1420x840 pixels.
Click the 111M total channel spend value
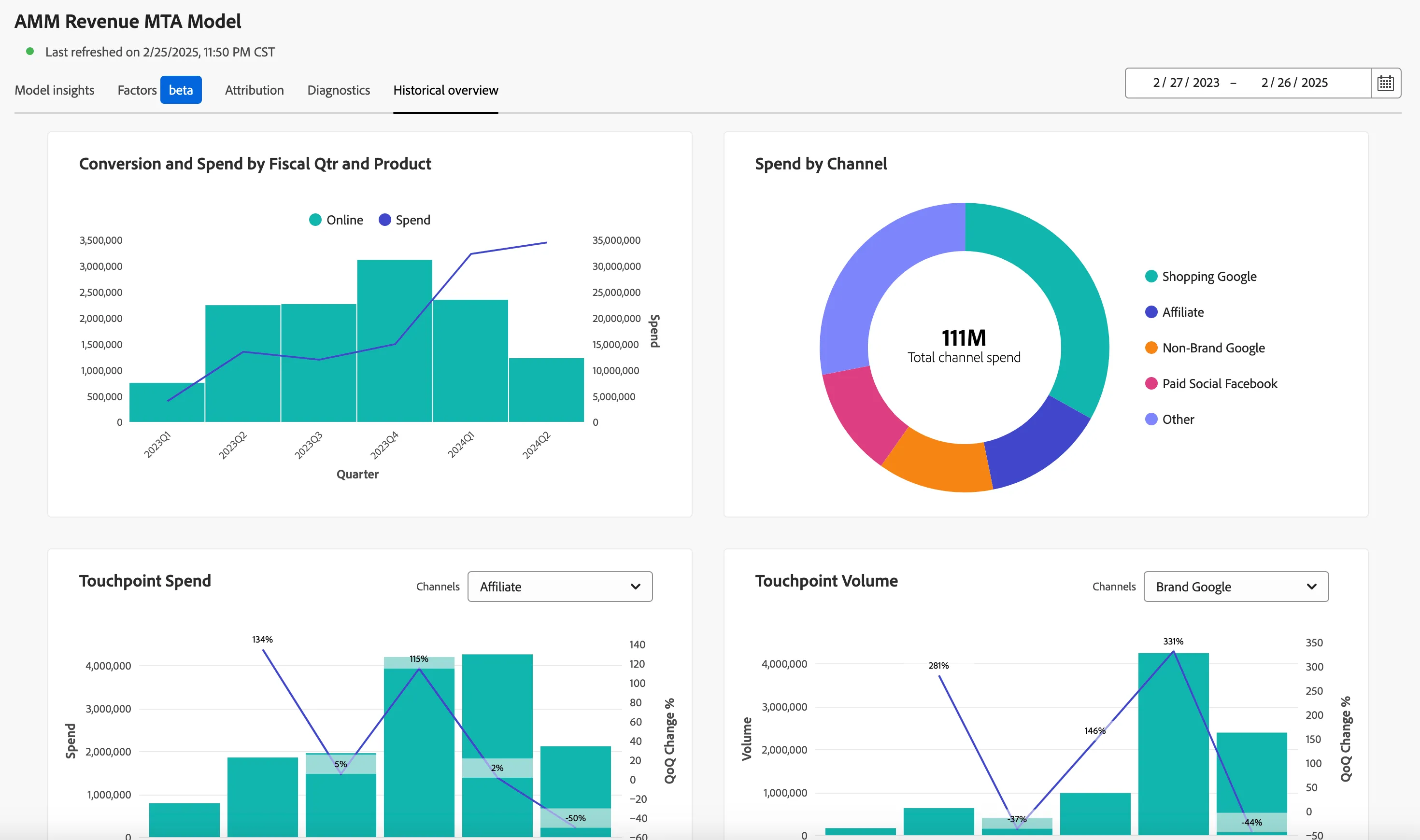(964, 338)
